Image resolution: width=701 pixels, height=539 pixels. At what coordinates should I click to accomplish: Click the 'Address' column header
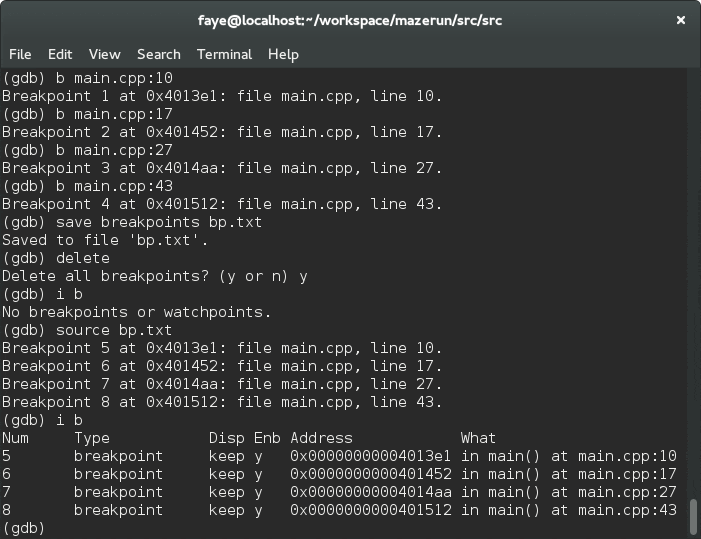[x=321, y=438]
